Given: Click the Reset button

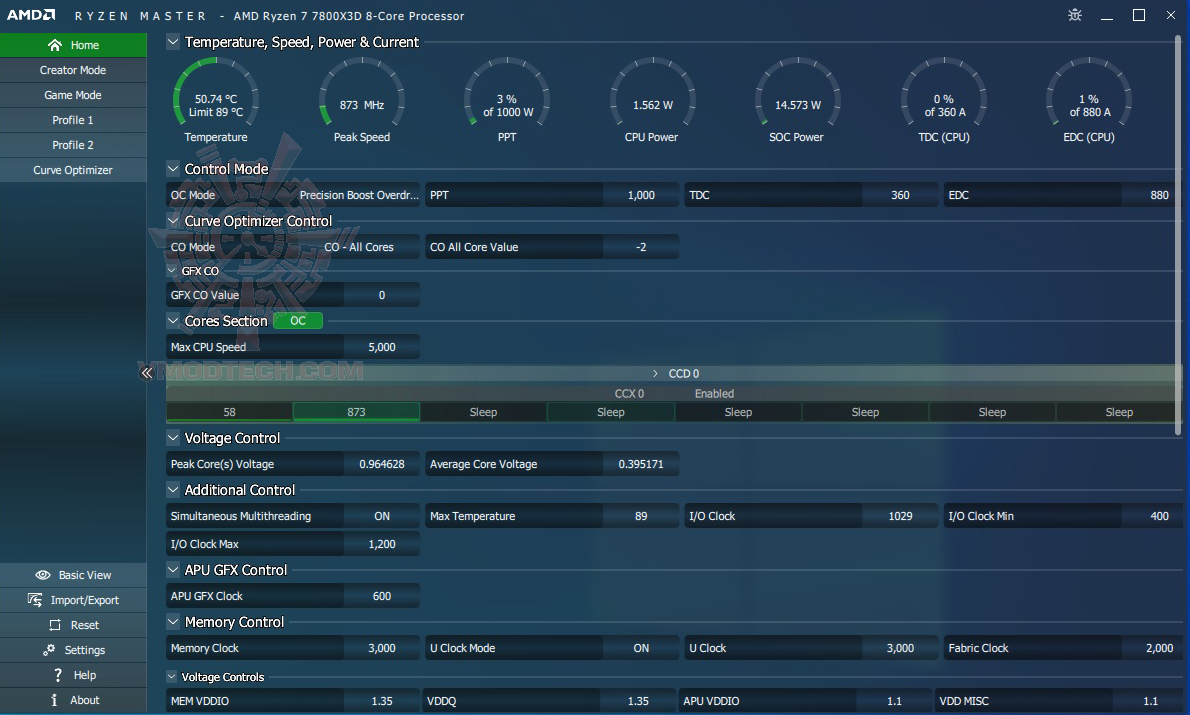Looking at the screenshot, I should point(74,625).
